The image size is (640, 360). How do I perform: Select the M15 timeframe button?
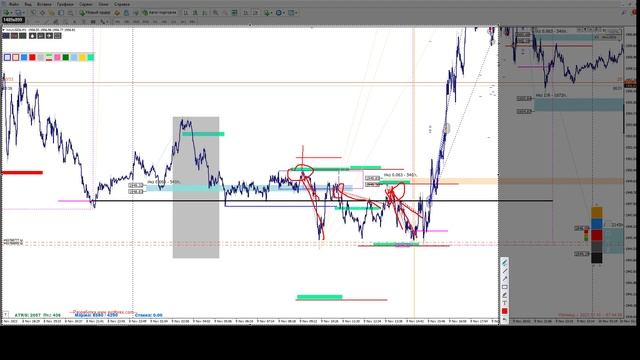(x=136, y=22)
